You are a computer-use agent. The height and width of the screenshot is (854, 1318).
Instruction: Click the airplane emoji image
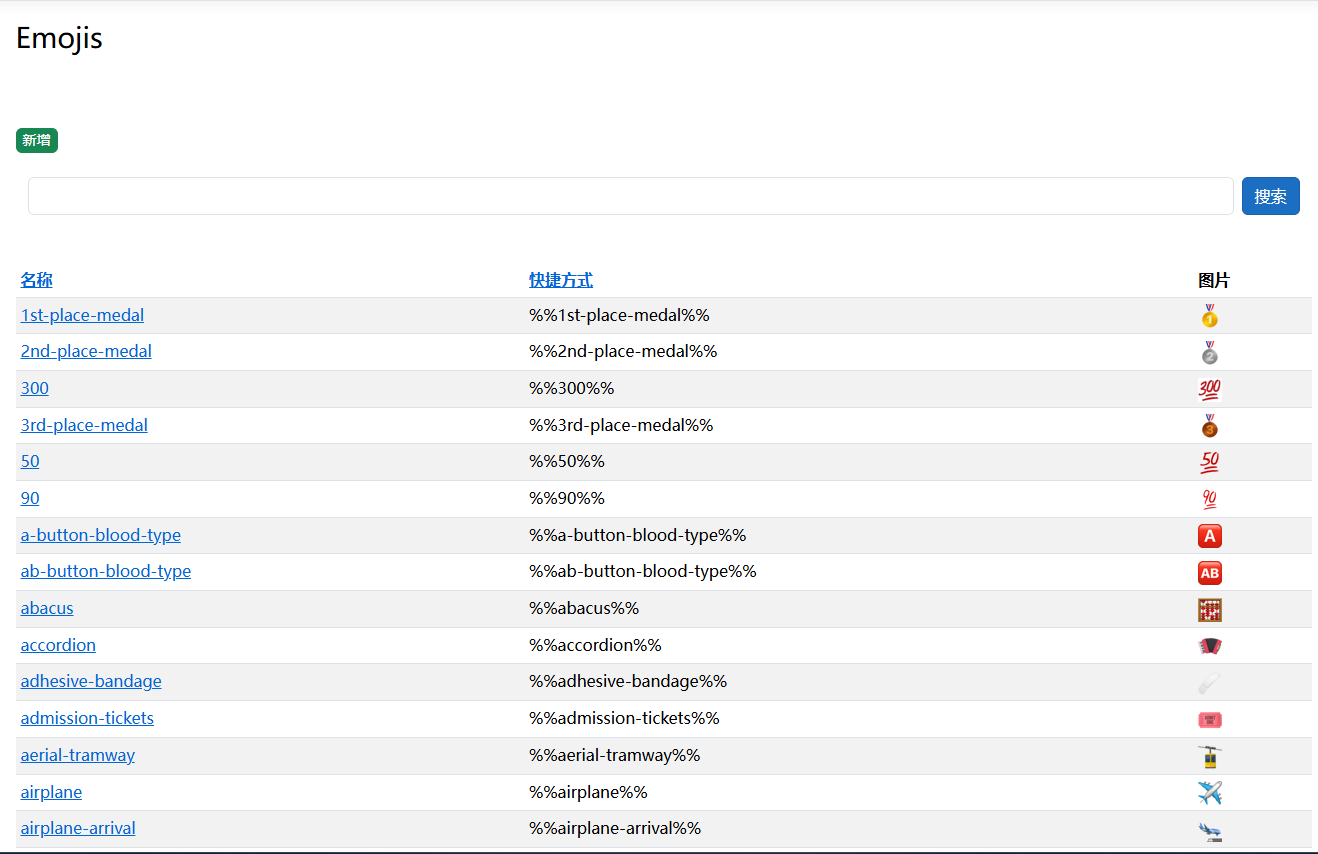tap(1209, 793)
